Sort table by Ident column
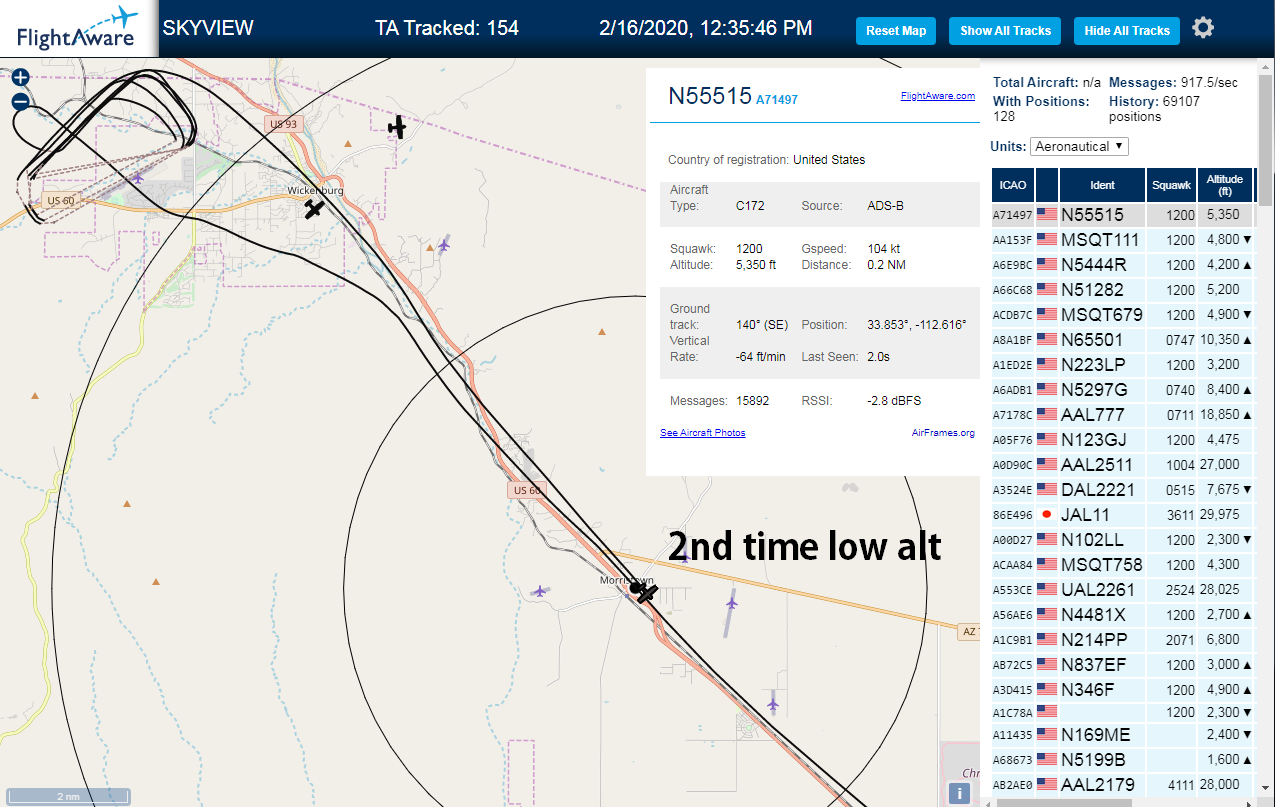This screenshot has height=807, width=1275. click(x=1102, y=185)
